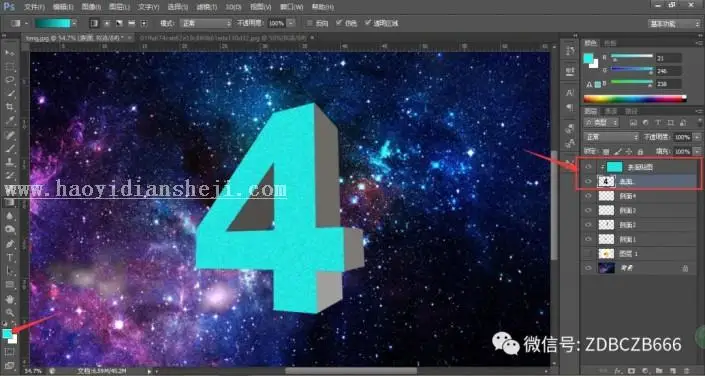Select the Healing Brush tool

(x=9, y=134)
